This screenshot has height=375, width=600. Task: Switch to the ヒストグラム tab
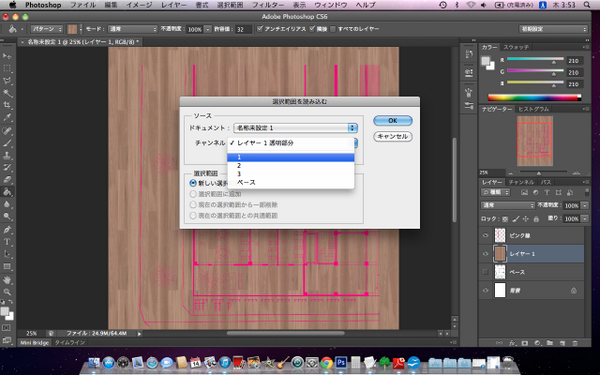[x=533, y=109]
